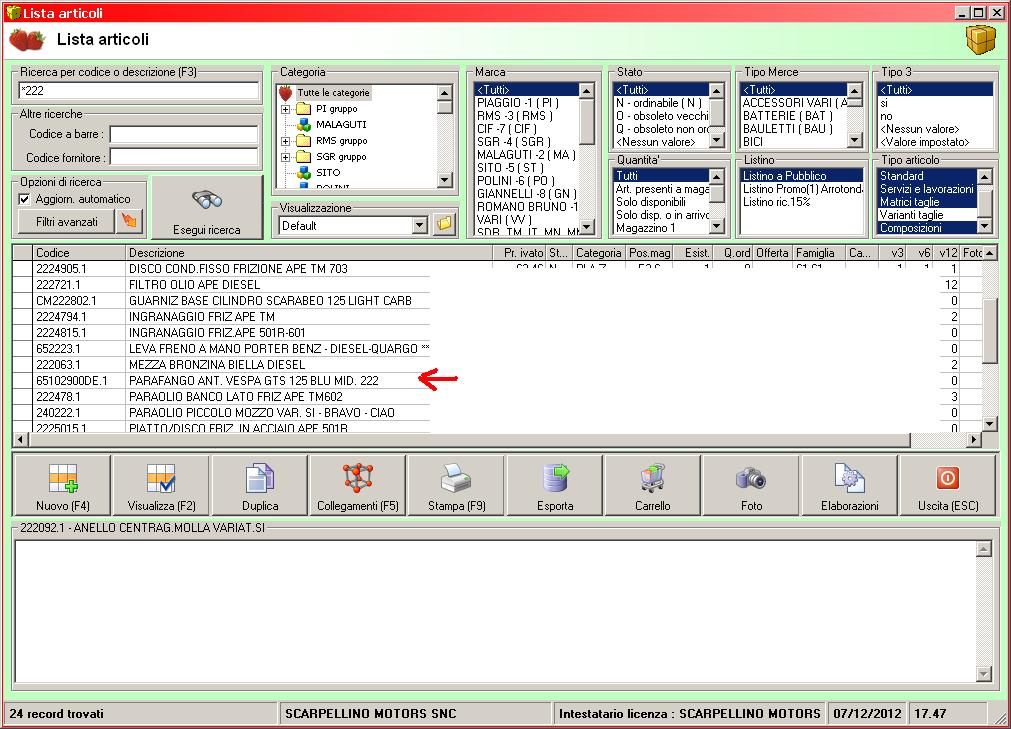Sort by the Codice column header
The width and height of the screenshot is (1011, 729).
coord(79,253)
